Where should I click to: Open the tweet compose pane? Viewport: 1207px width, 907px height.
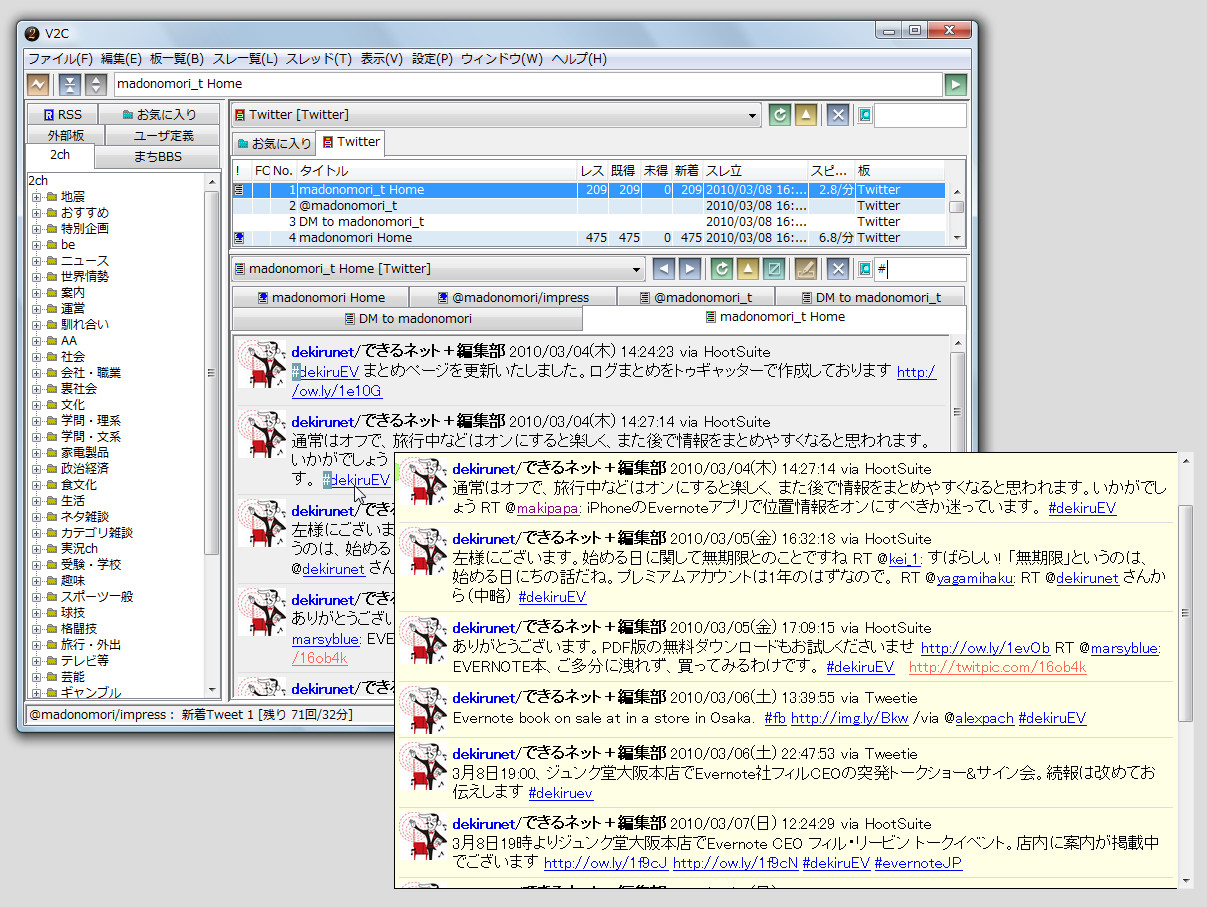tap(806, 268)
